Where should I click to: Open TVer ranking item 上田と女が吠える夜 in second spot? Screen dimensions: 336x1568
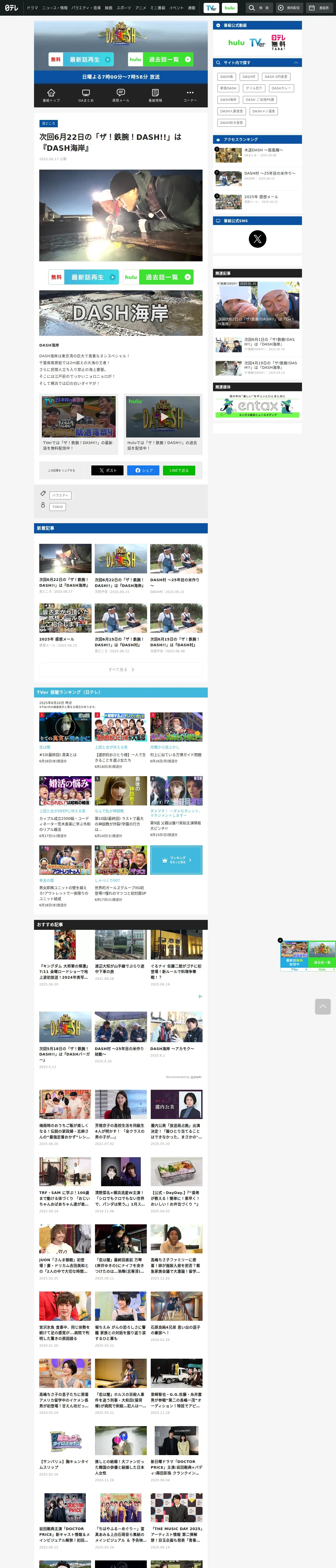pyautogui.click(x=121, y=741)
